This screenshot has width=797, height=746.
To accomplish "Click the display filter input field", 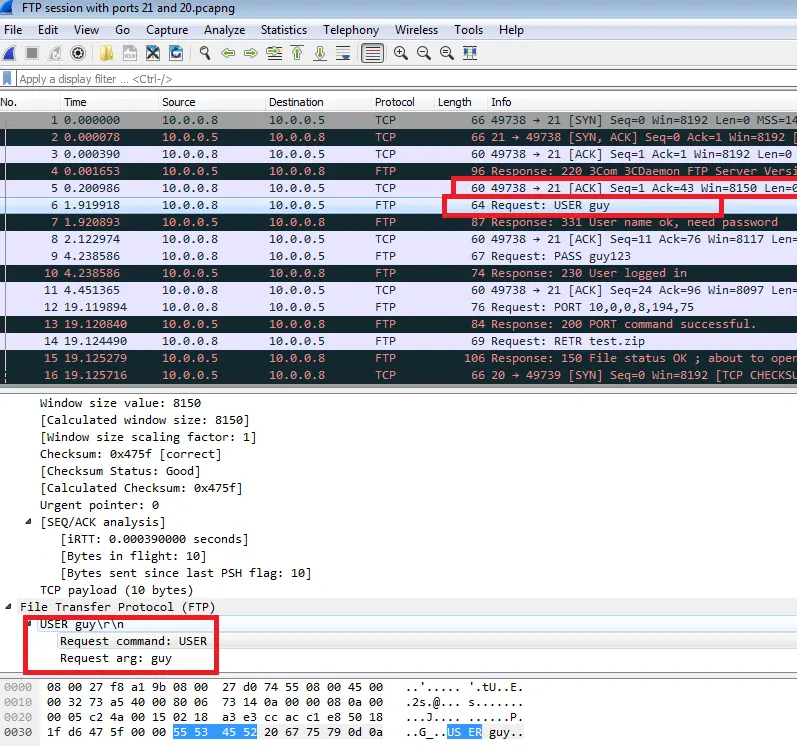I will [x=407, y=79].
